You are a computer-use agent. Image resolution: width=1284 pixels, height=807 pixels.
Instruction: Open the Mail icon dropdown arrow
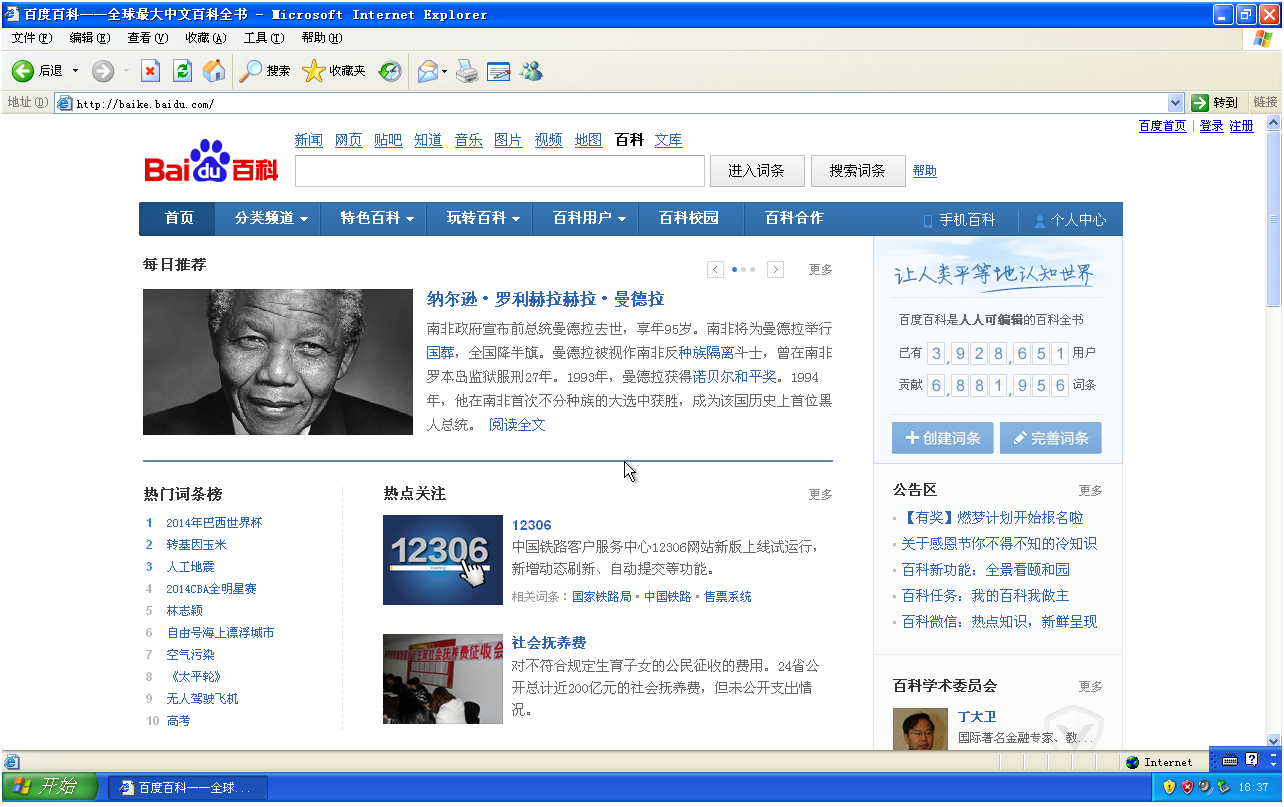coord(445,71)
